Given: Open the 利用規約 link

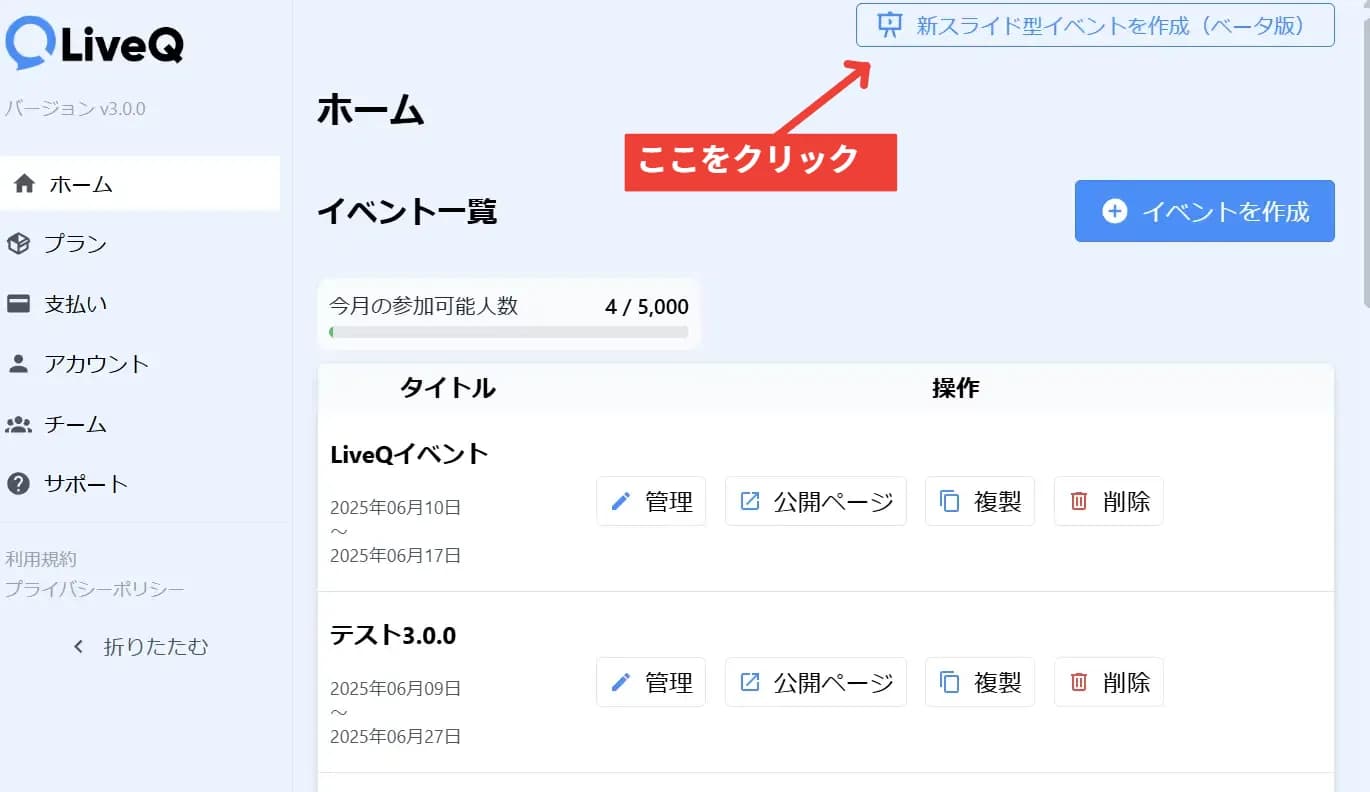Looking at the screenshot, I should 41,559.
